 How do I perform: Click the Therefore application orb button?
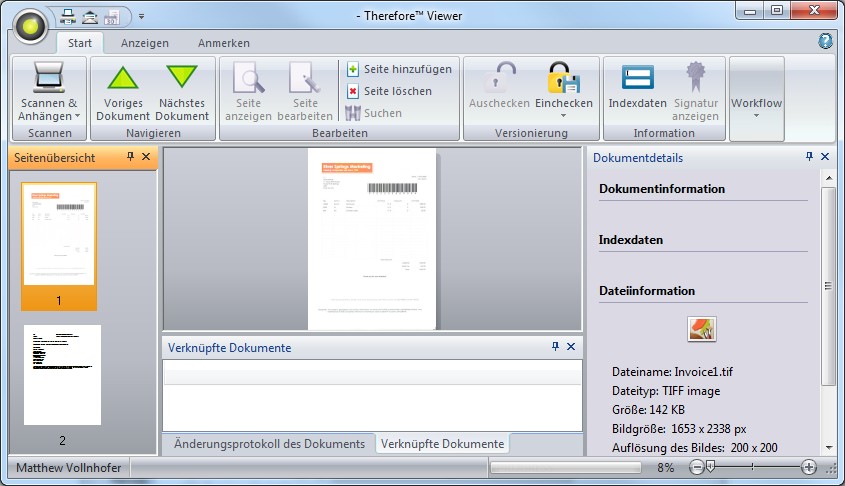point(32,23)
